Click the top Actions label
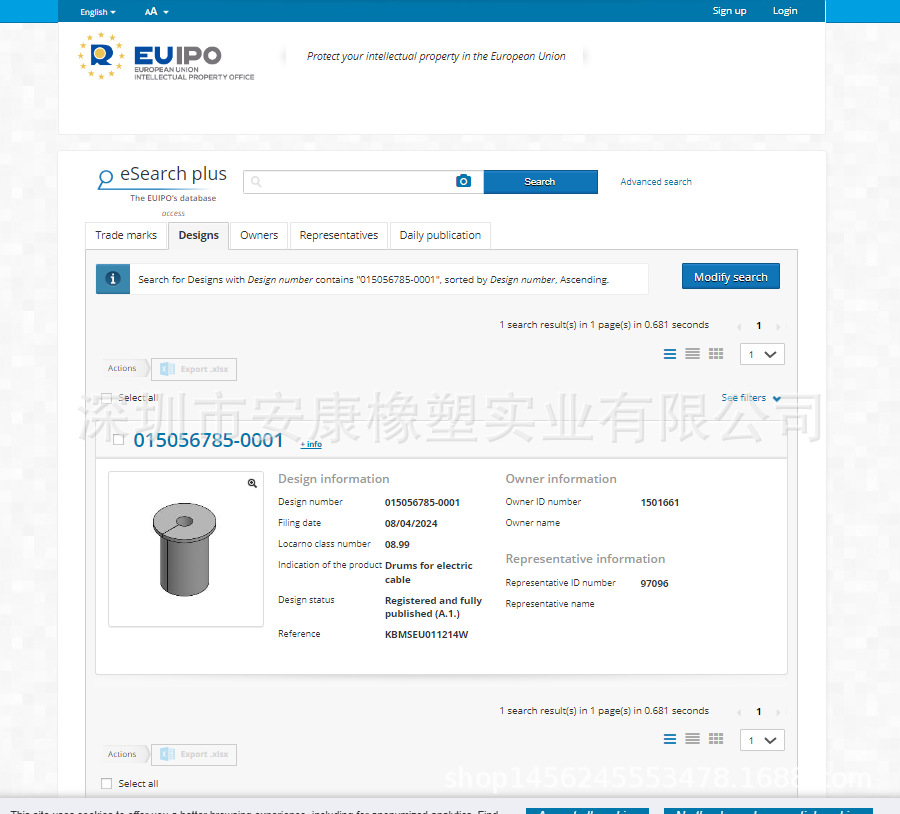Viewport: 900px width, 814px height. pyautogui.click(x=122, y=369)
